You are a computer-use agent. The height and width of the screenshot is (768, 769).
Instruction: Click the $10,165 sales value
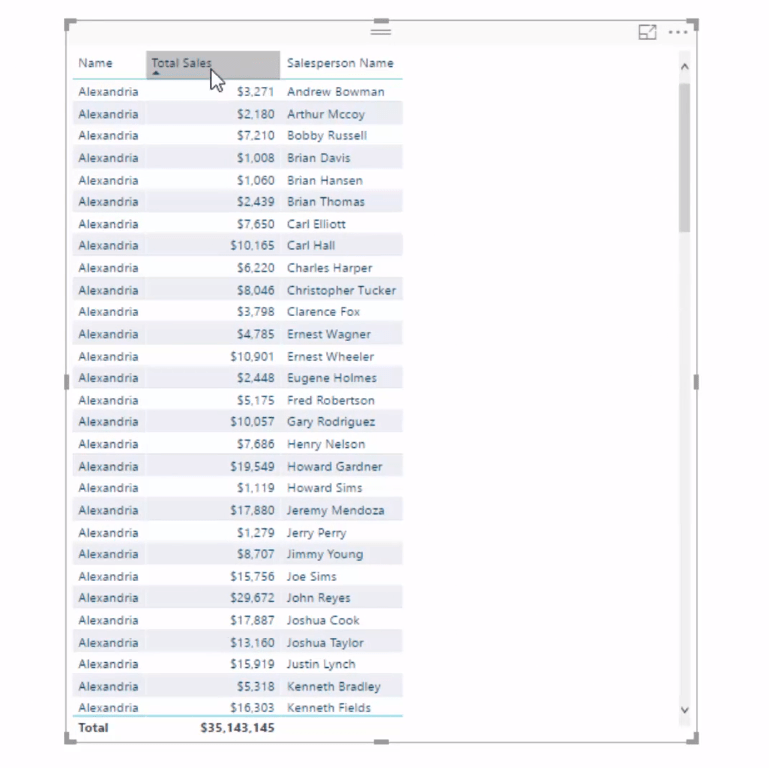(252, 246)
